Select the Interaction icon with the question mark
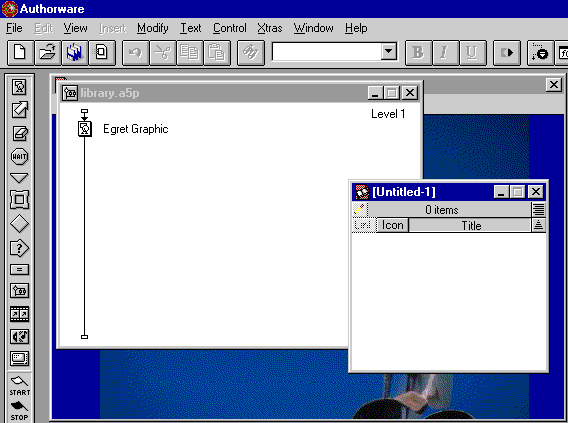Screen dimensions: 568x423 (19, 248)
